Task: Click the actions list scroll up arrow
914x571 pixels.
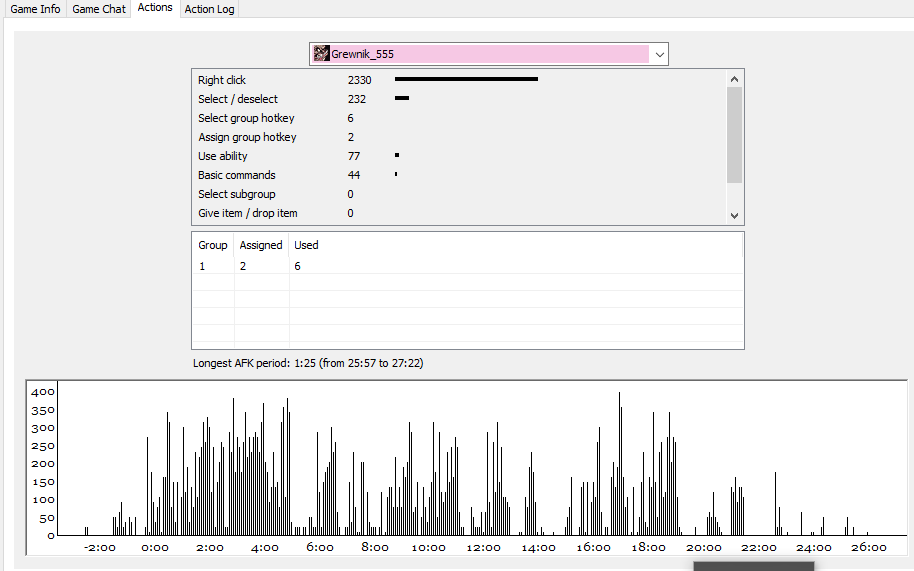Action: coord(734,79)
